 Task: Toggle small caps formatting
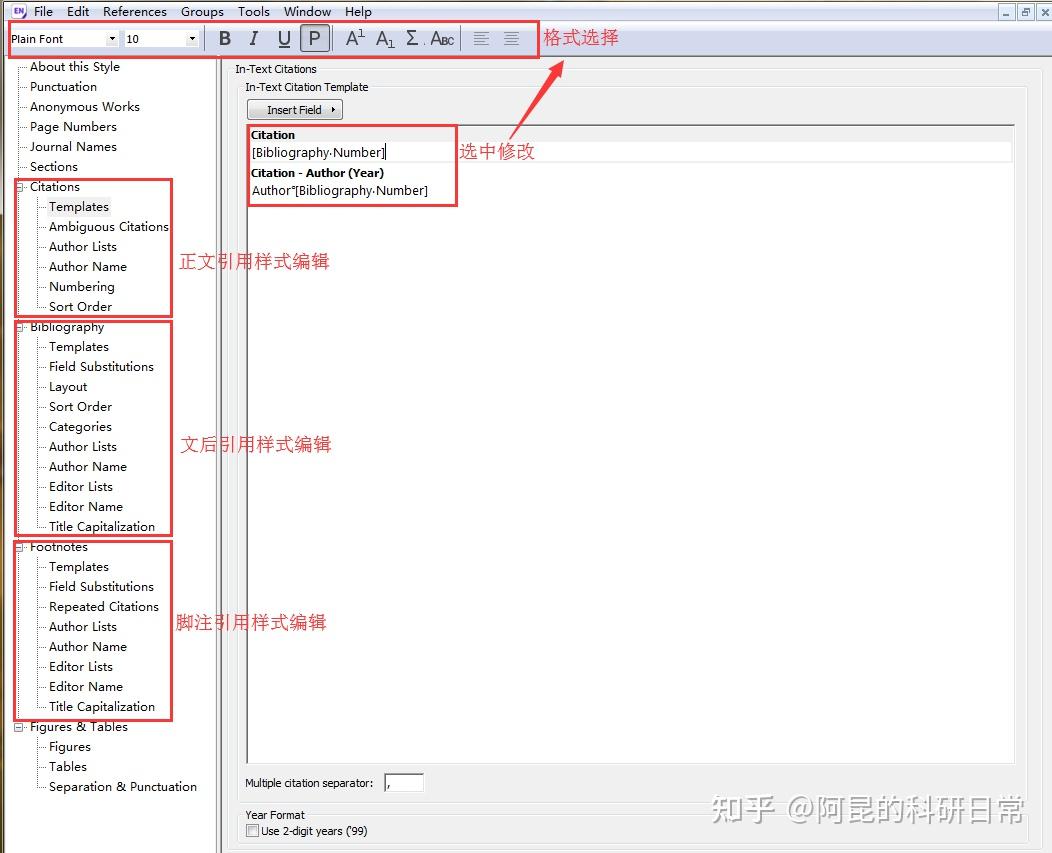click(x=440, y=38)
